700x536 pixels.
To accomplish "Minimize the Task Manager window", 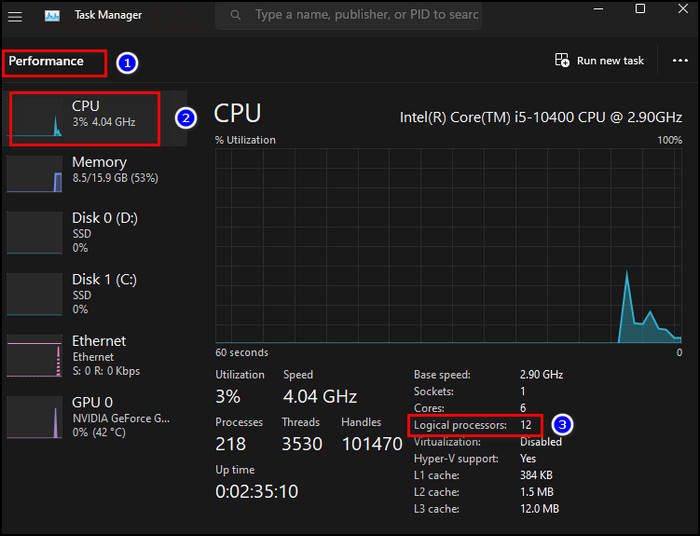I will tap(598, 9).
